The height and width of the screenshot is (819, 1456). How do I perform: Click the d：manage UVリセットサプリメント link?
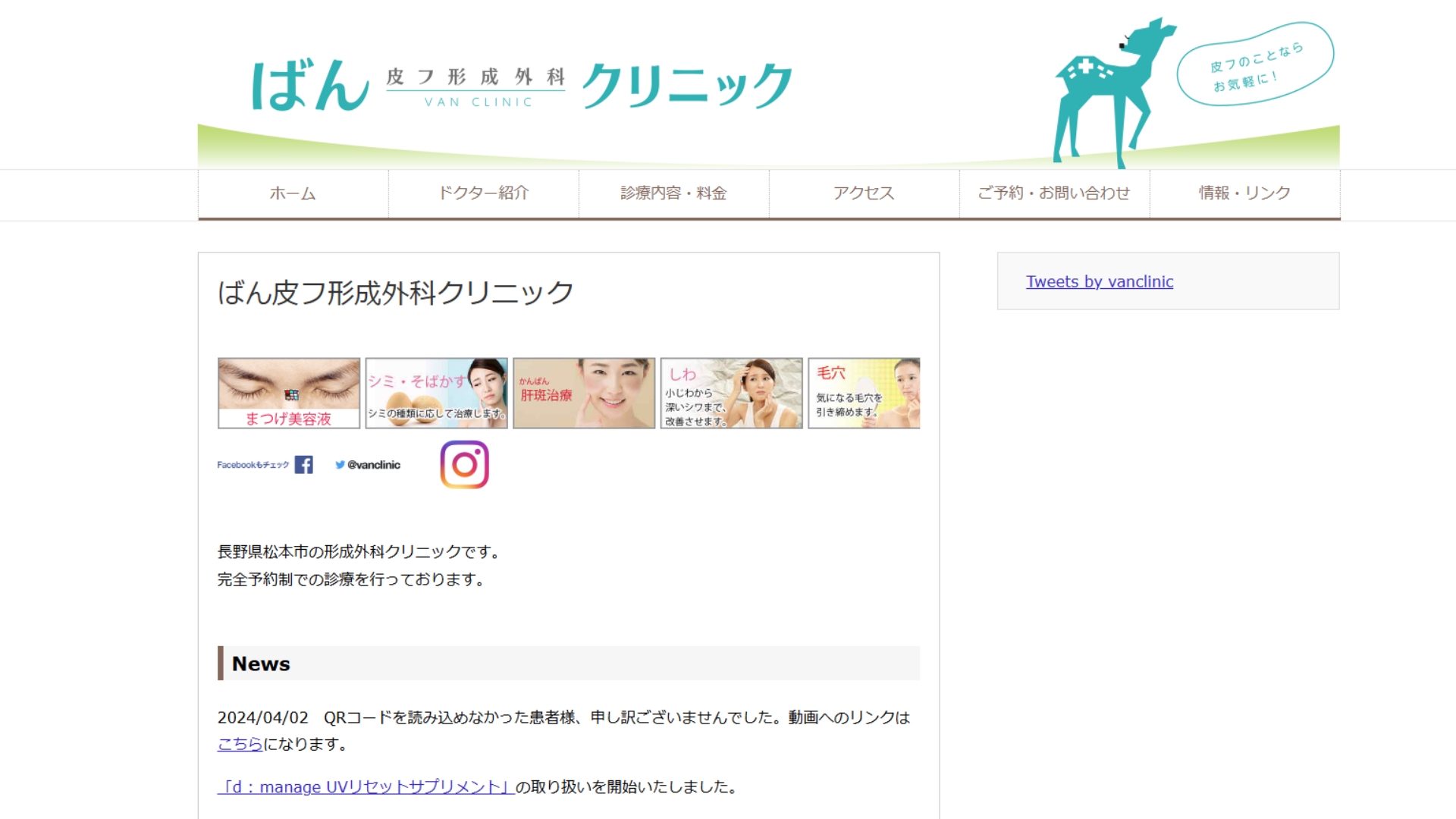(x=365, y=786)
